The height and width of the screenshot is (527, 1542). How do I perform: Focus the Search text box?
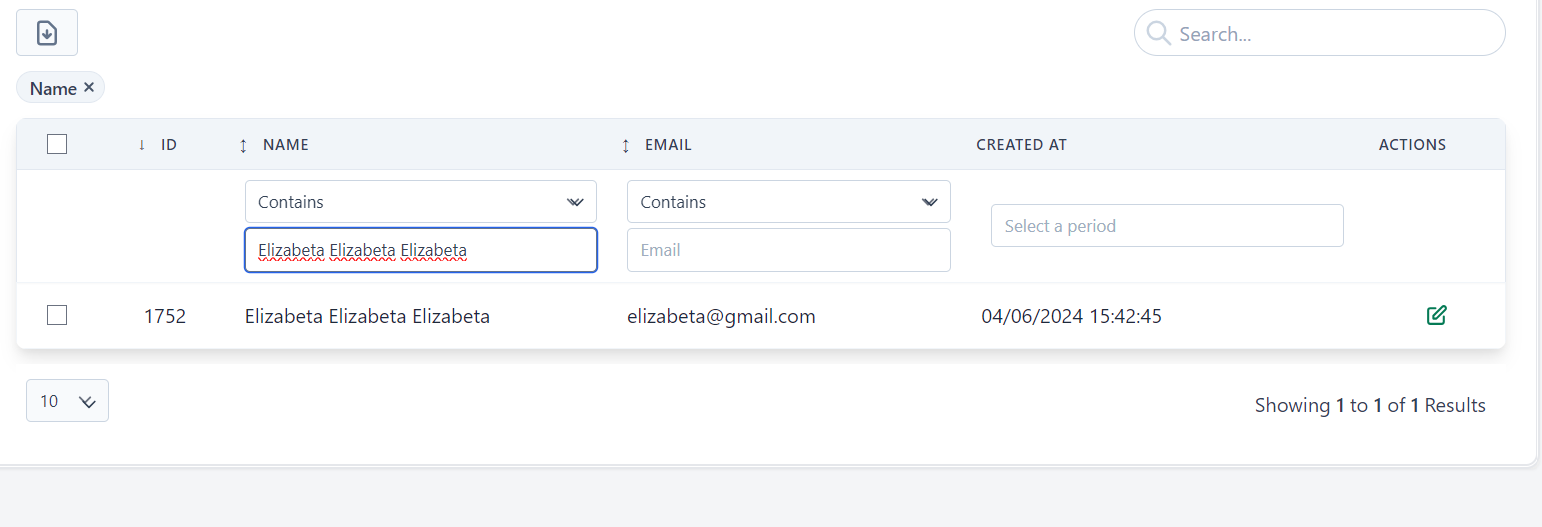(1335, 34)
